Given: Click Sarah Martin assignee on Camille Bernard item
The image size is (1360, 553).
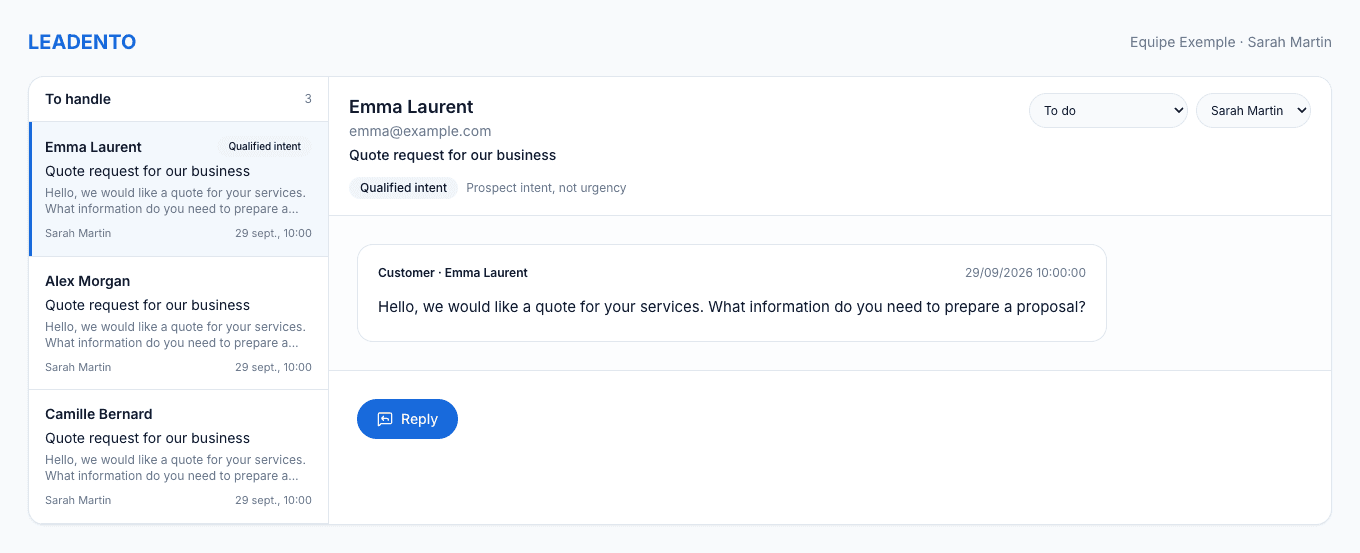Looking at the screenshot, I should pos(78,500).
